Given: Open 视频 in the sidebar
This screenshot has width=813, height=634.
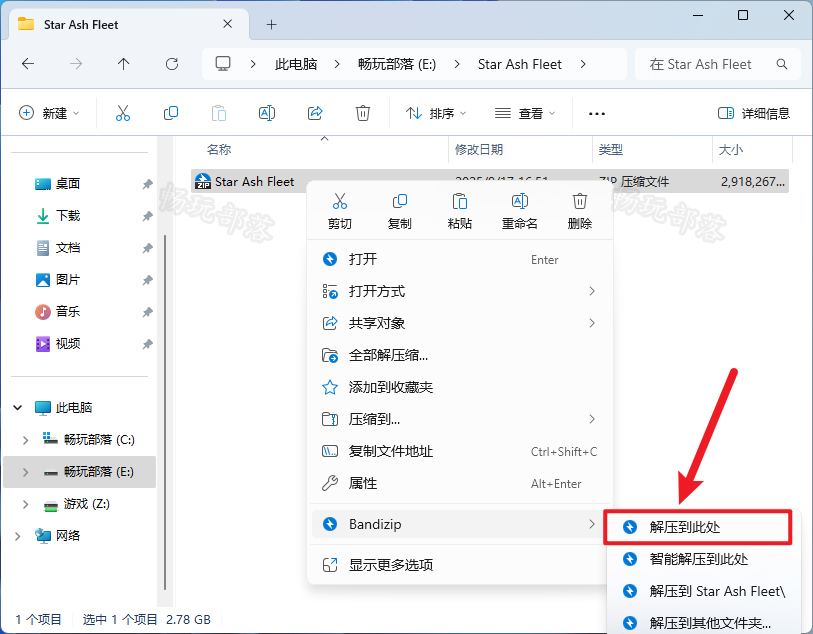Looking at the screenshot, I should click(x=67, y=344).
